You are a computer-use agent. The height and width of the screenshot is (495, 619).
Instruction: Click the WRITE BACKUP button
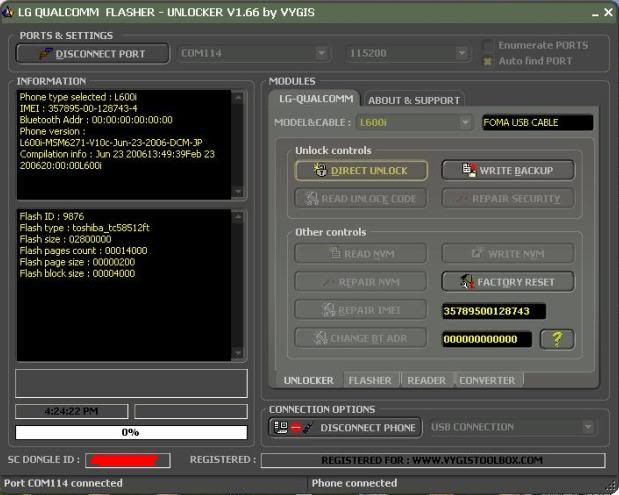tap(508, 170)
